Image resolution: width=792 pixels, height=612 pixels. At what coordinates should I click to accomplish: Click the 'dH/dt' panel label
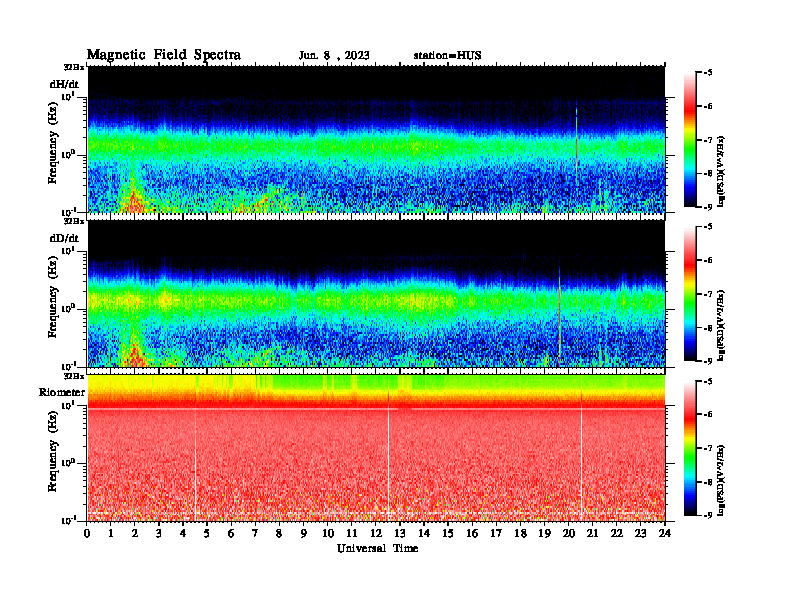point(64,84)
